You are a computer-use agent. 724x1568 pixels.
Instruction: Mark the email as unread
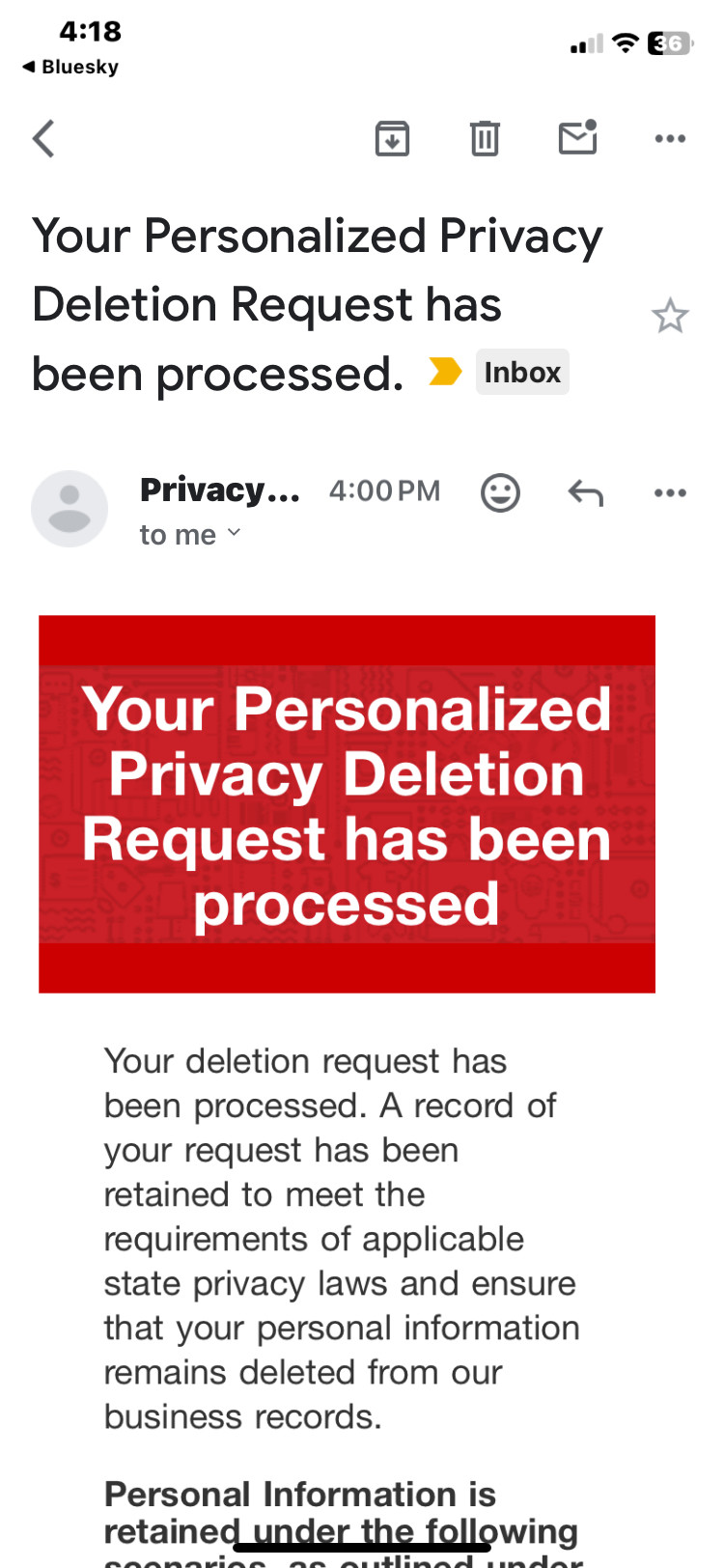coord(578,137)
